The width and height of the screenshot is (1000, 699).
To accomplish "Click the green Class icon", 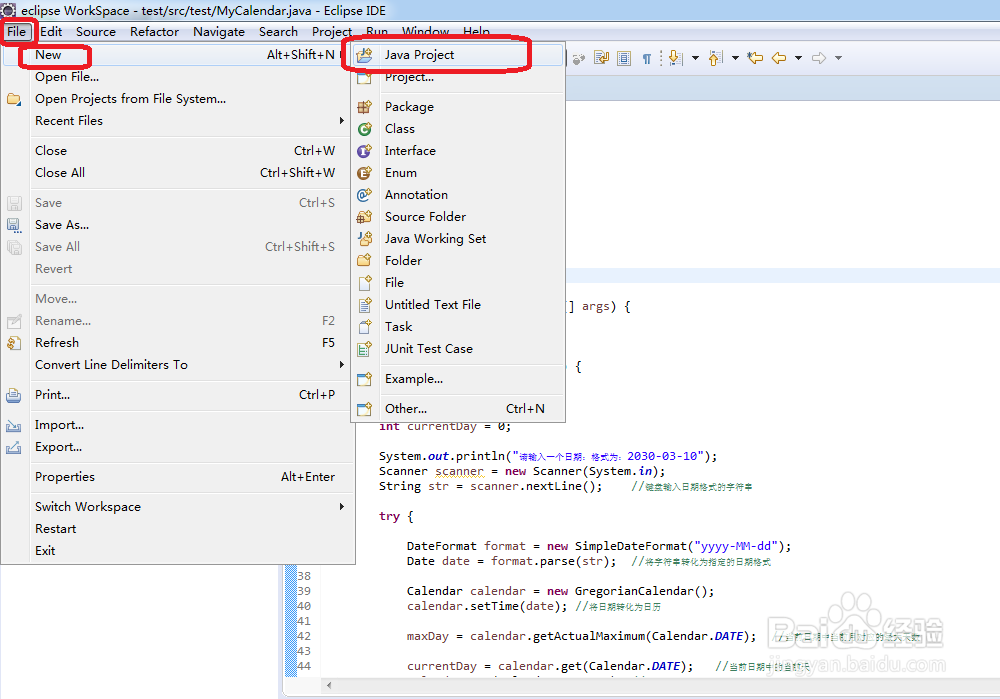I will (x=364, y=129).
